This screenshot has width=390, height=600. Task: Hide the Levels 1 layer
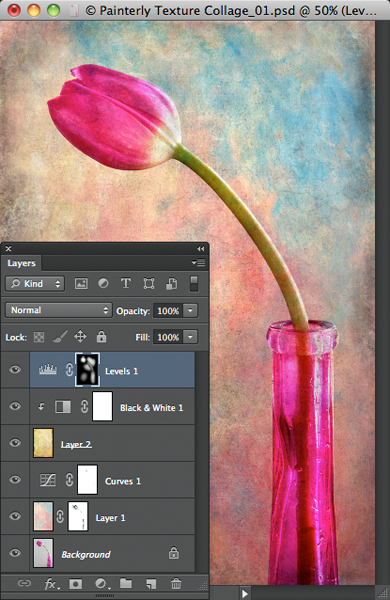15,370
